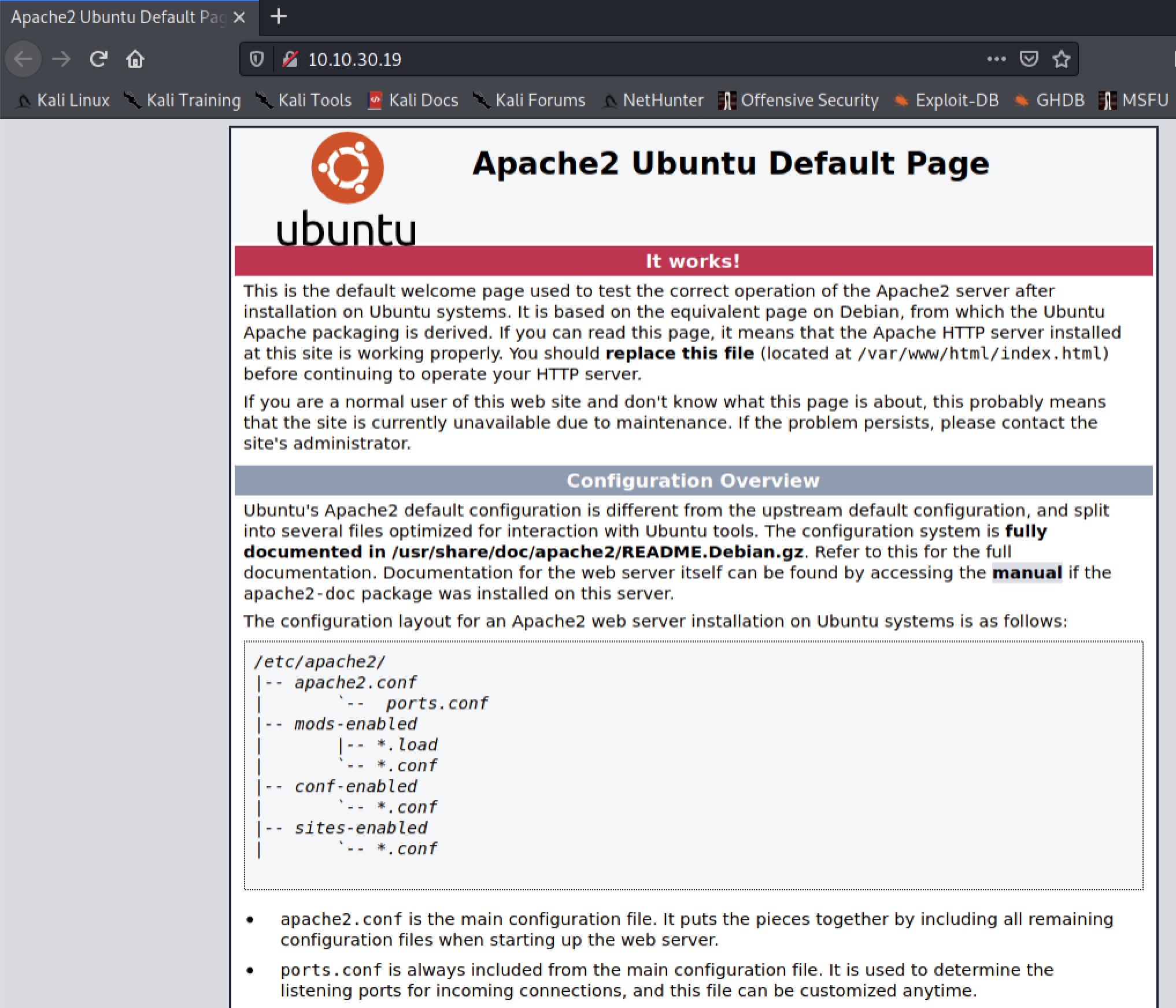This screenshot has width=1176, height=1008.
Task: Click the bold replace this file text
Action: point(679,353)
